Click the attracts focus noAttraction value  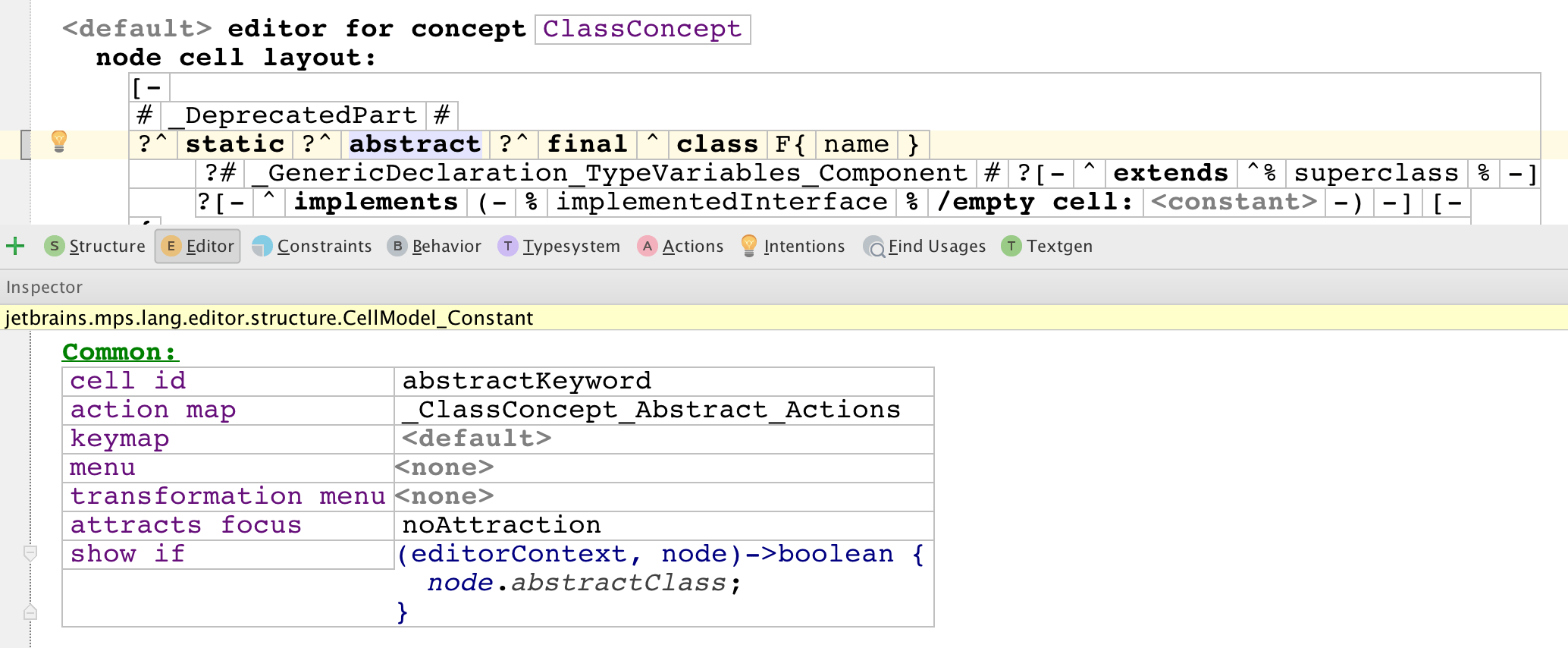pyautogui.click(x=501, y=525)
